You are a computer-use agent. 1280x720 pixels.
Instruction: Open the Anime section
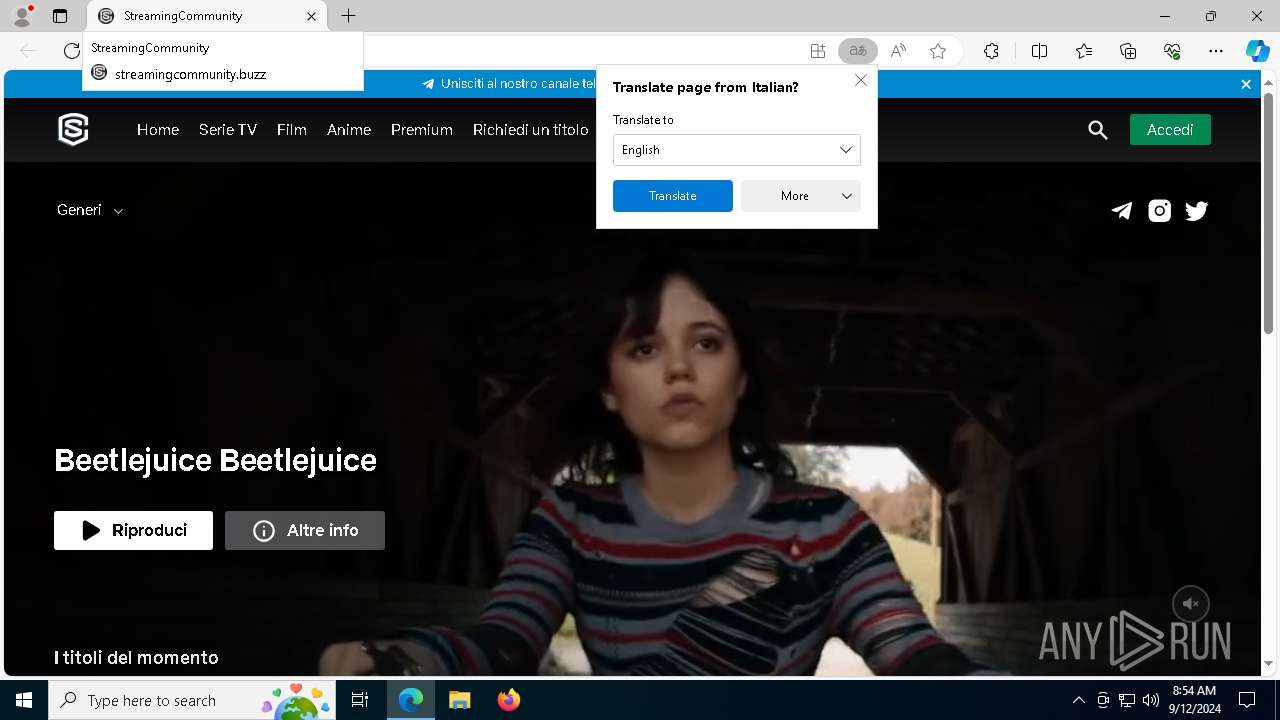click(349, 130)
